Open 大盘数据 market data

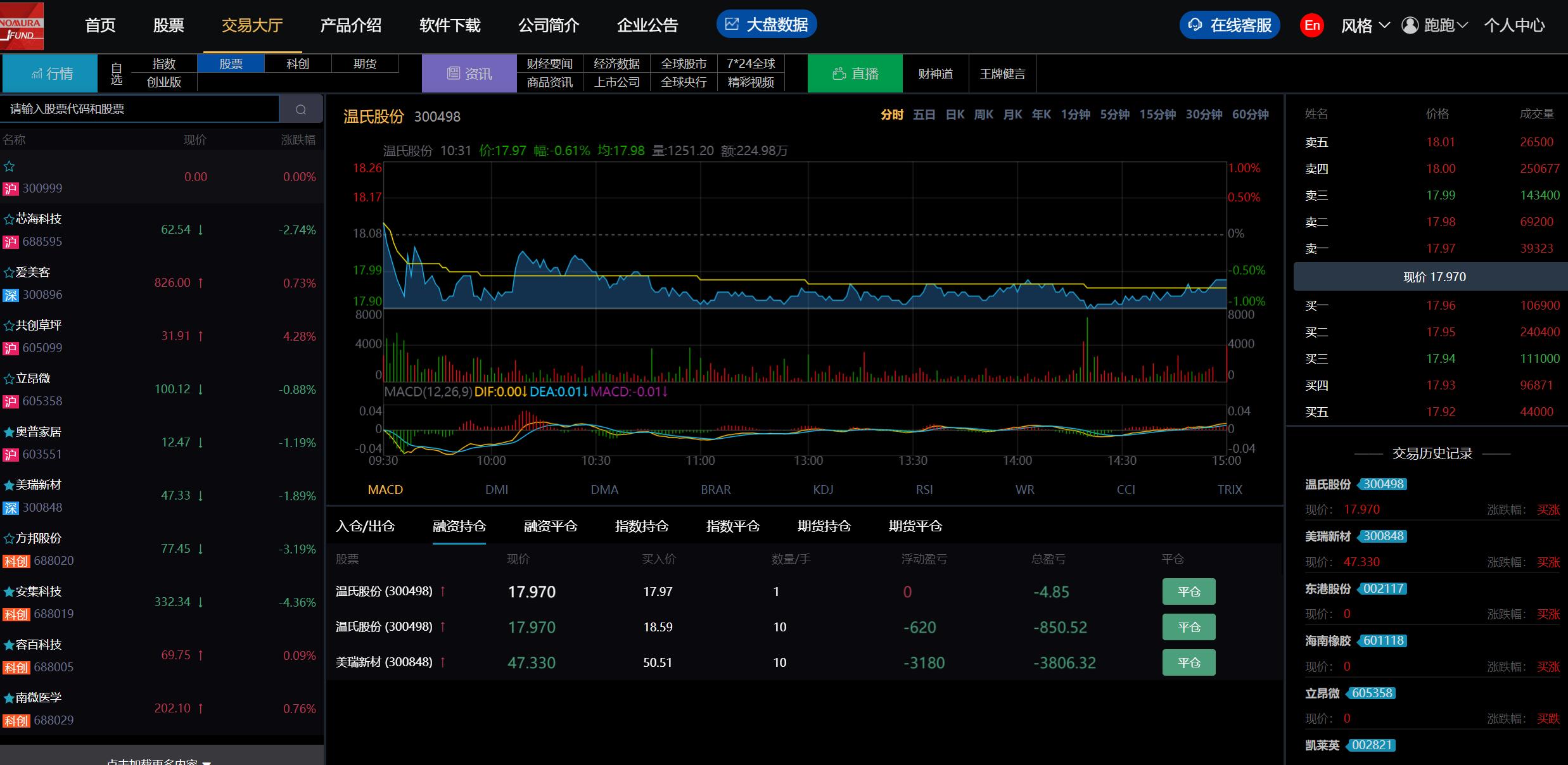click(x=767, y=25)
